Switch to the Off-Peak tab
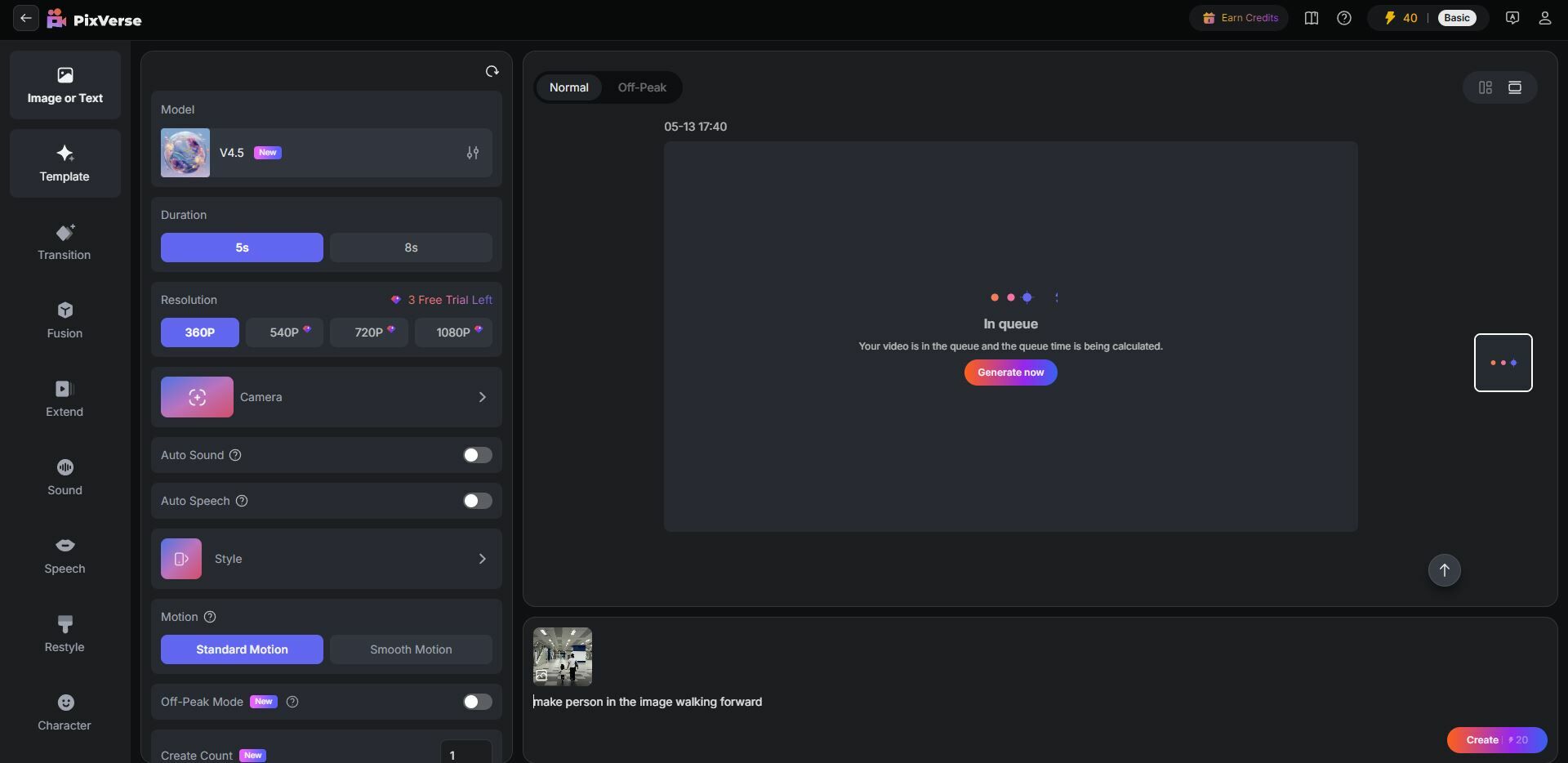Viewport: 1568px width, 763px height. 642,87
